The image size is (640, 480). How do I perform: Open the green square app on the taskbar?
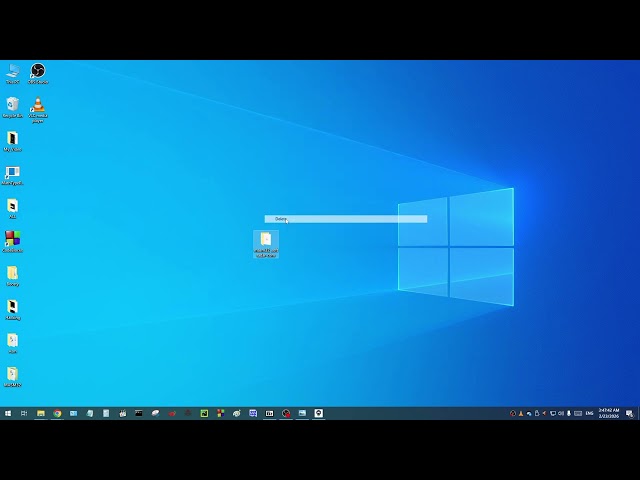coord(204,413)
